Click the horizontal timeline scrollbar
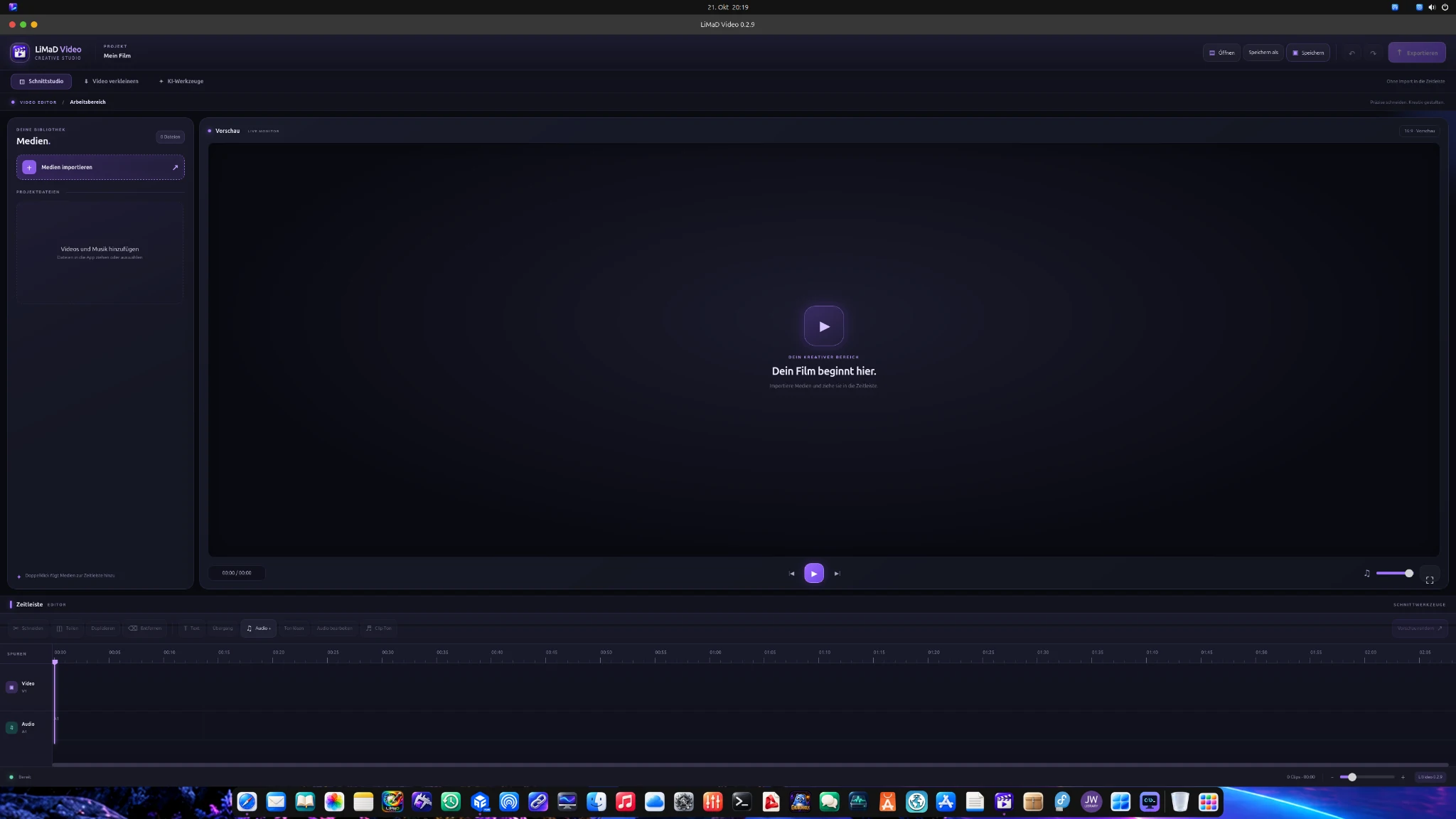 pyautogui.click(x=750, y=765)
